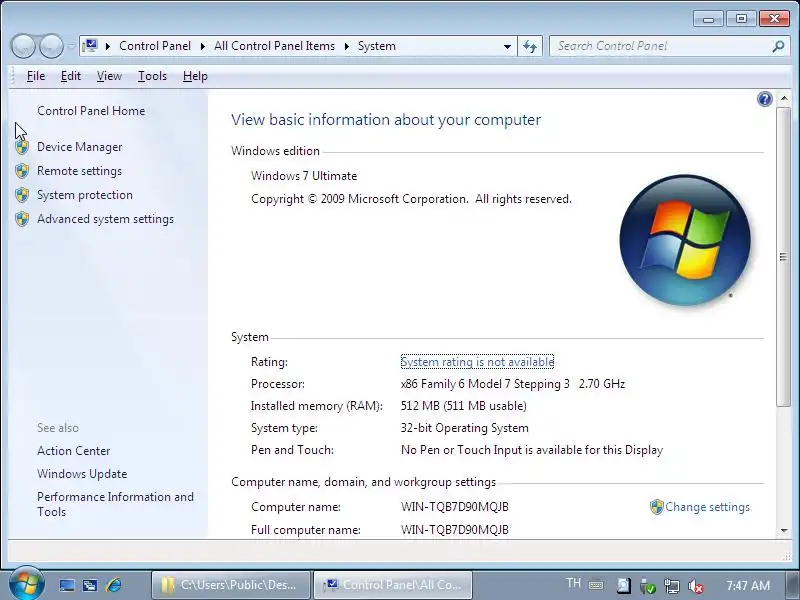Click Change settings for computer name
Screen dimensions: 800x600
(x=707, y=507)
